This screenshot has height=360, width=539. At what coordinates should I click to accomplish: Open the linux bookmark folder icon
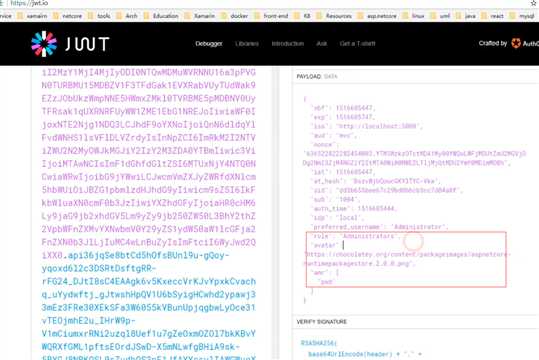pyautogui.click(x=406, y=16)
